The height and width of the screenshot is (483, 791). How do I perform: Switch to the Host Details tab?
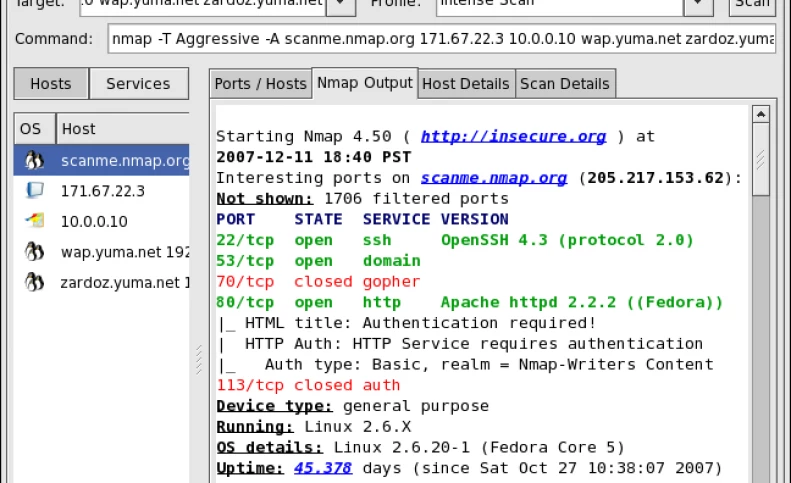[x=466, y=84]
